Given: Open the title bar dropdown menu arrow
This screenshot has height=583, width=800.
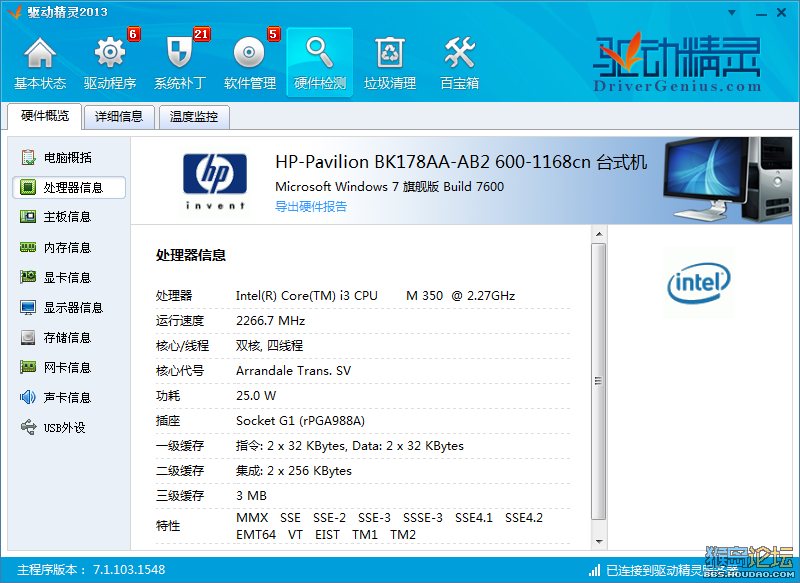Looking at the screenshot, I should (732, 13).
